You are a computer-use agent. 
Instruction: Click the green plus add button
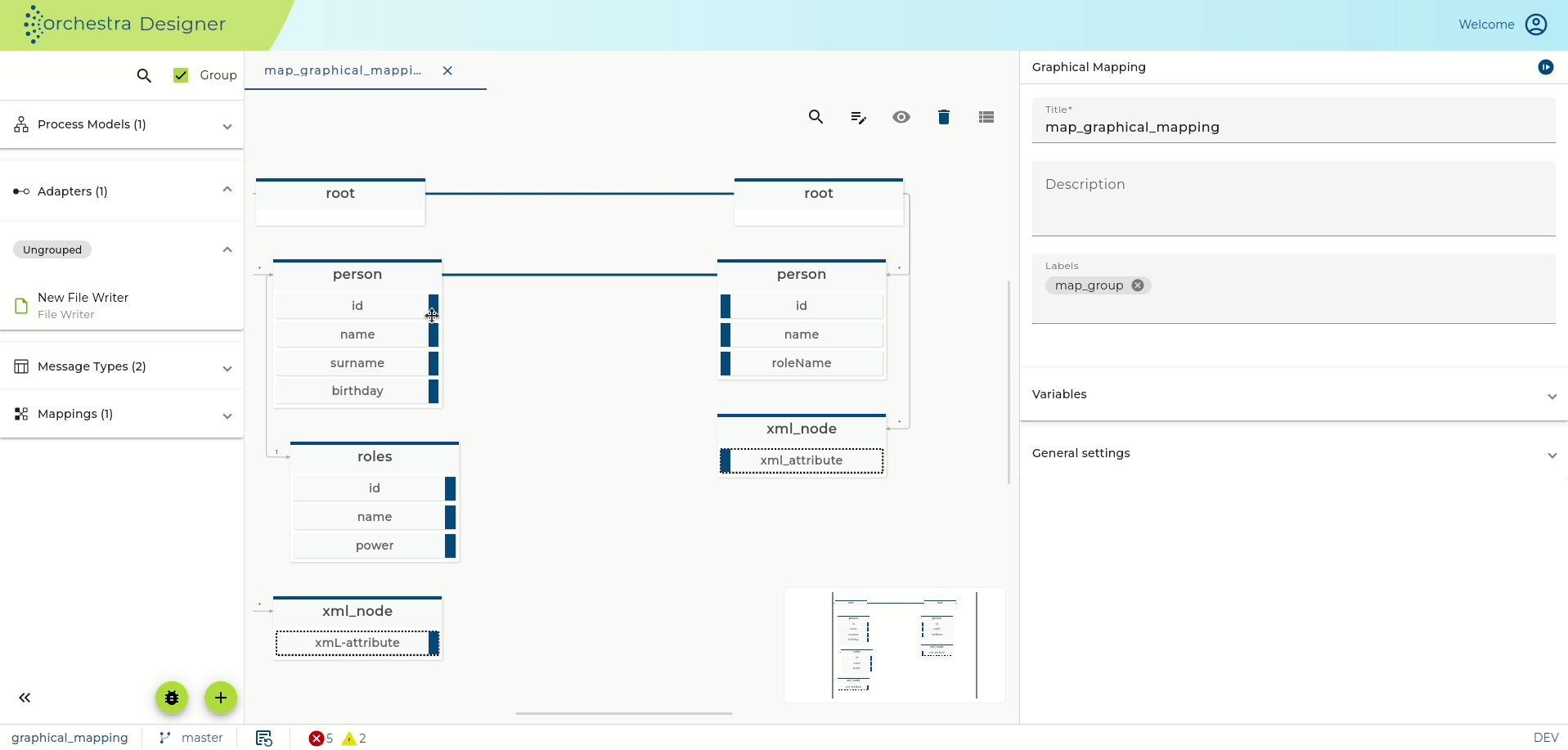coord(221,698)
